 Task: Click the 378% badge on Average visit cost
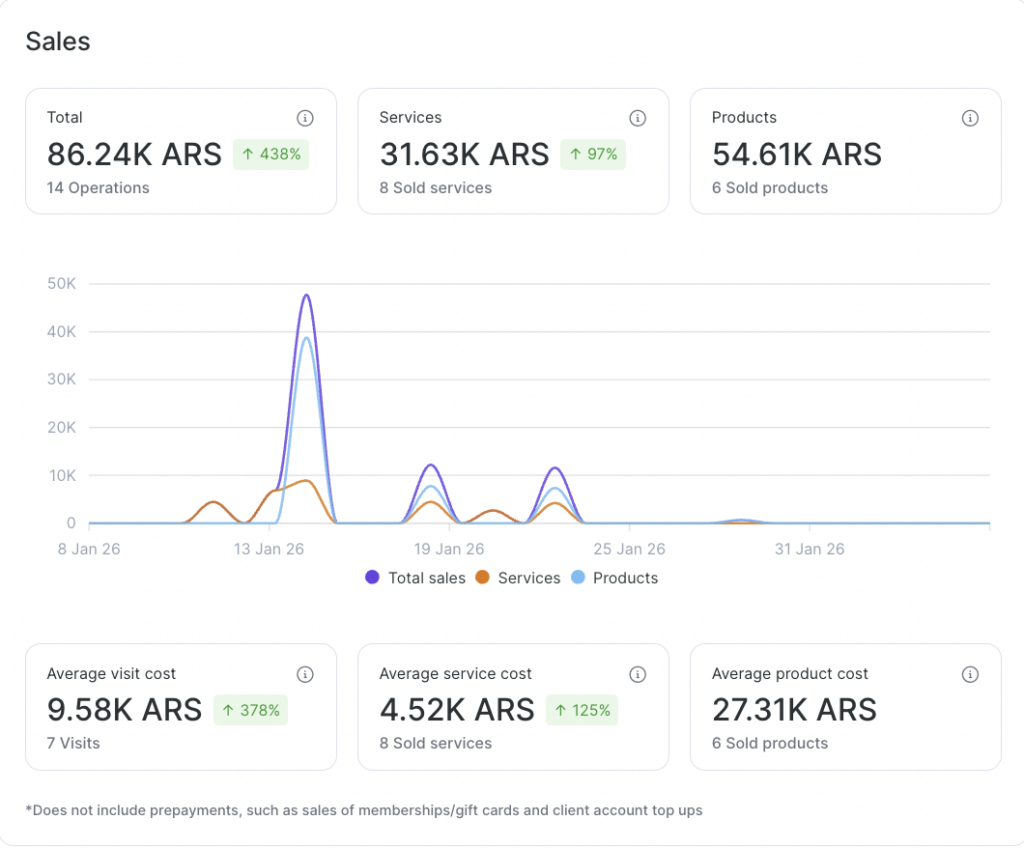click(252, 710)
